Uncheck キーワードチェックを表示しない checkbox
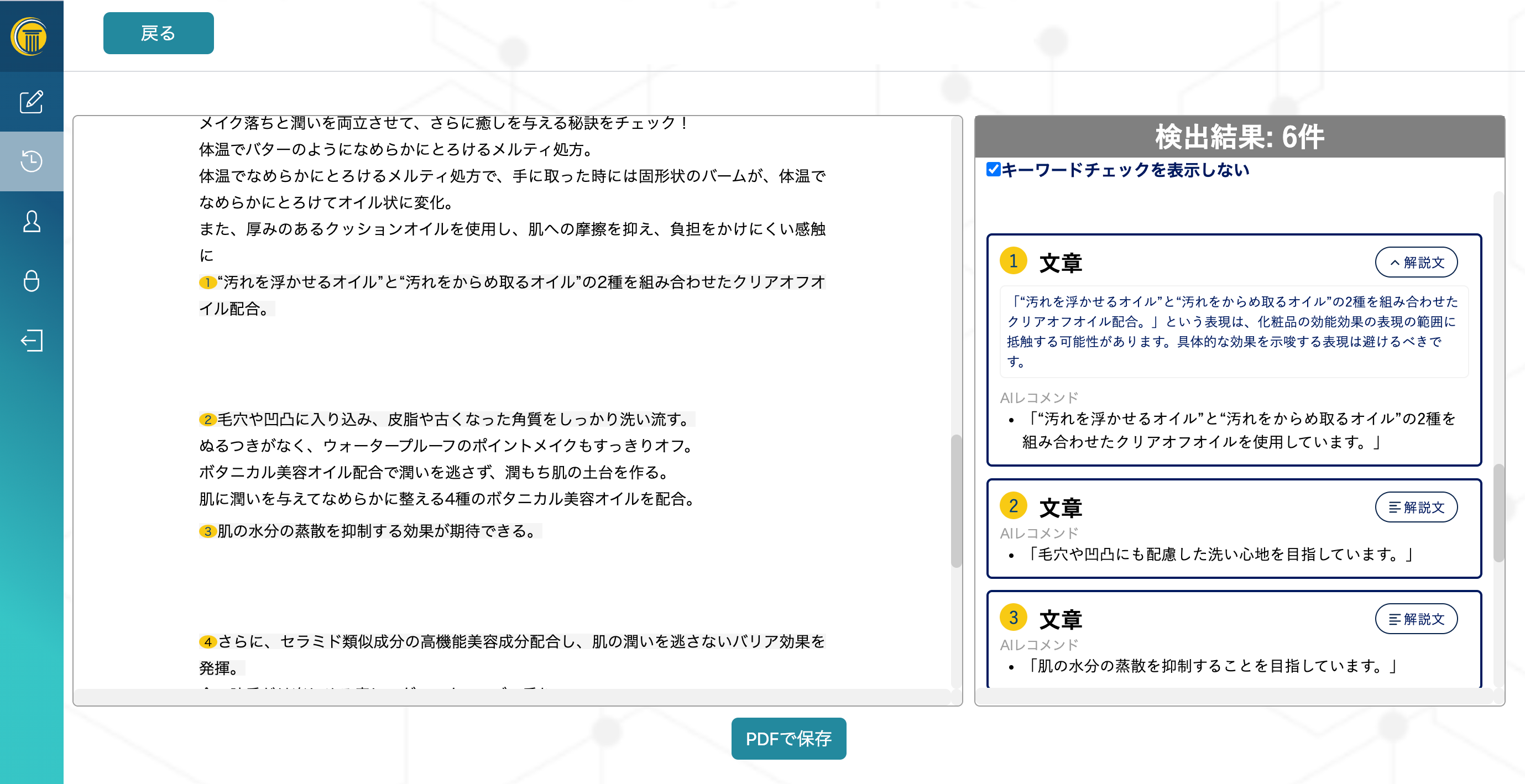Viewport: 1525px width, 784px height. pos(994,169)
